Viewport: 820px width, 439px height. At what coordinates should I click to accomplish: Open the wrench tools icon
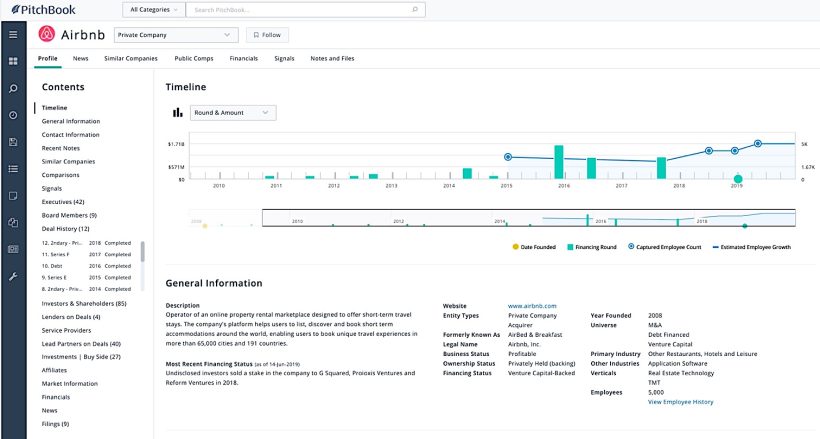tap(13, 276)
